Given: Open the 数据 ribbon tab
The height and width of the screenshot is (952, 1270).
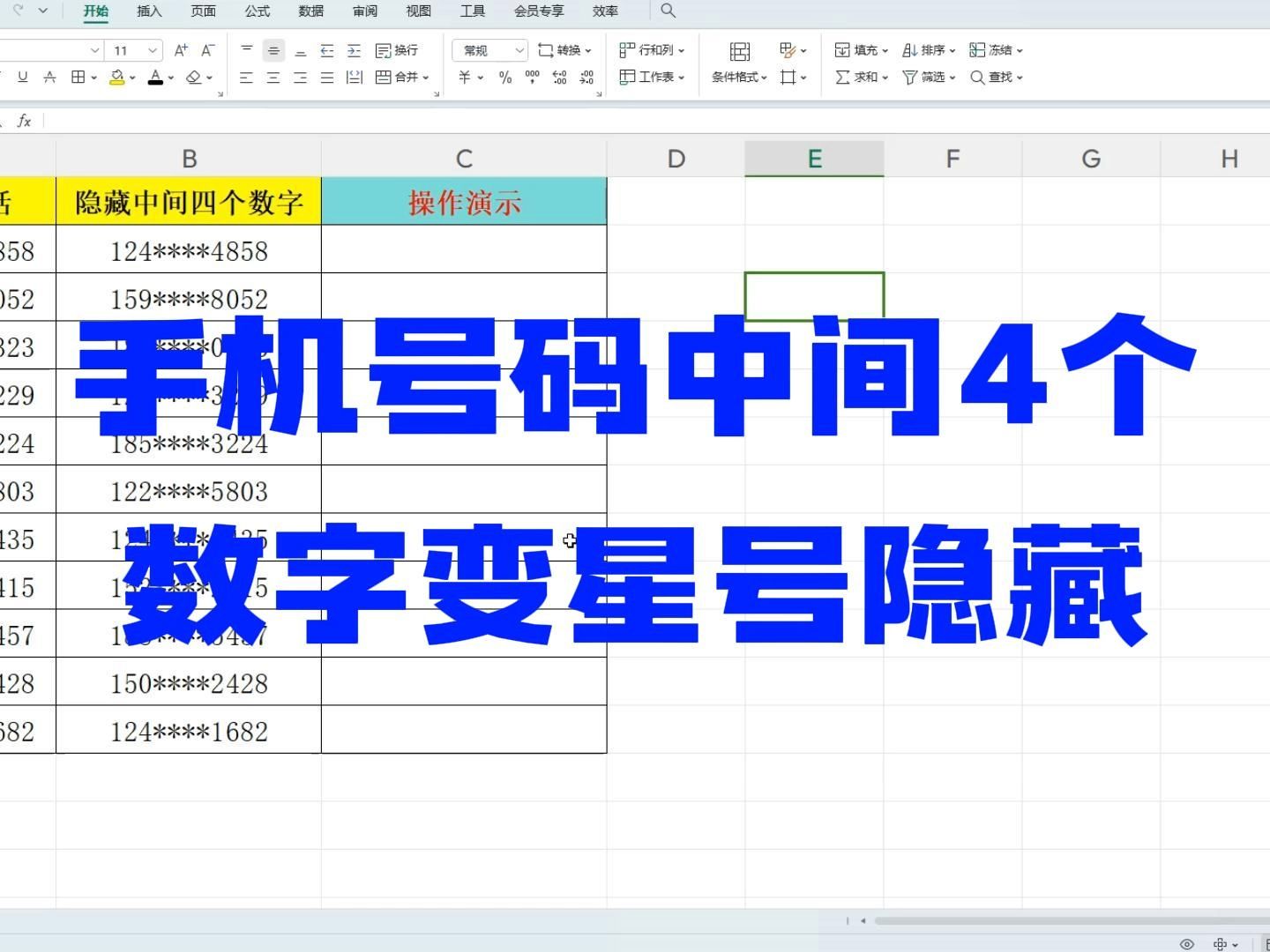Looking at the screenshot, I should [310, 11].
